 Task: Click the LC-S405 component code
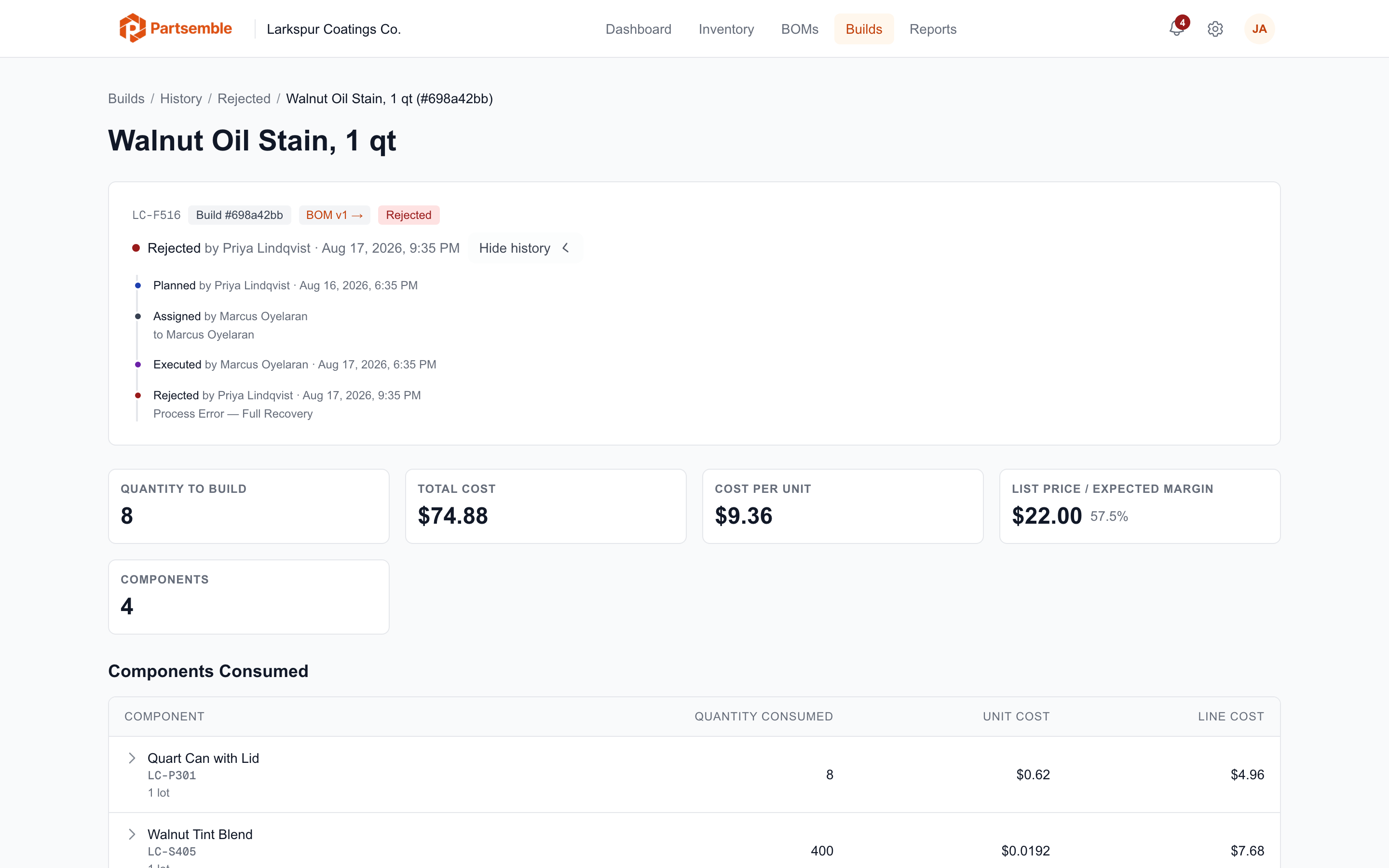(172, 851)
